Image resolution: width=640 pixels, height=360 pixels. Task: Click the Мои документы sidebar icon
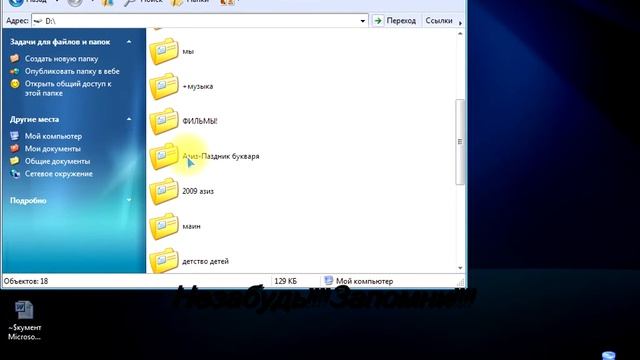pyautogui.click(x=15, y=149)
